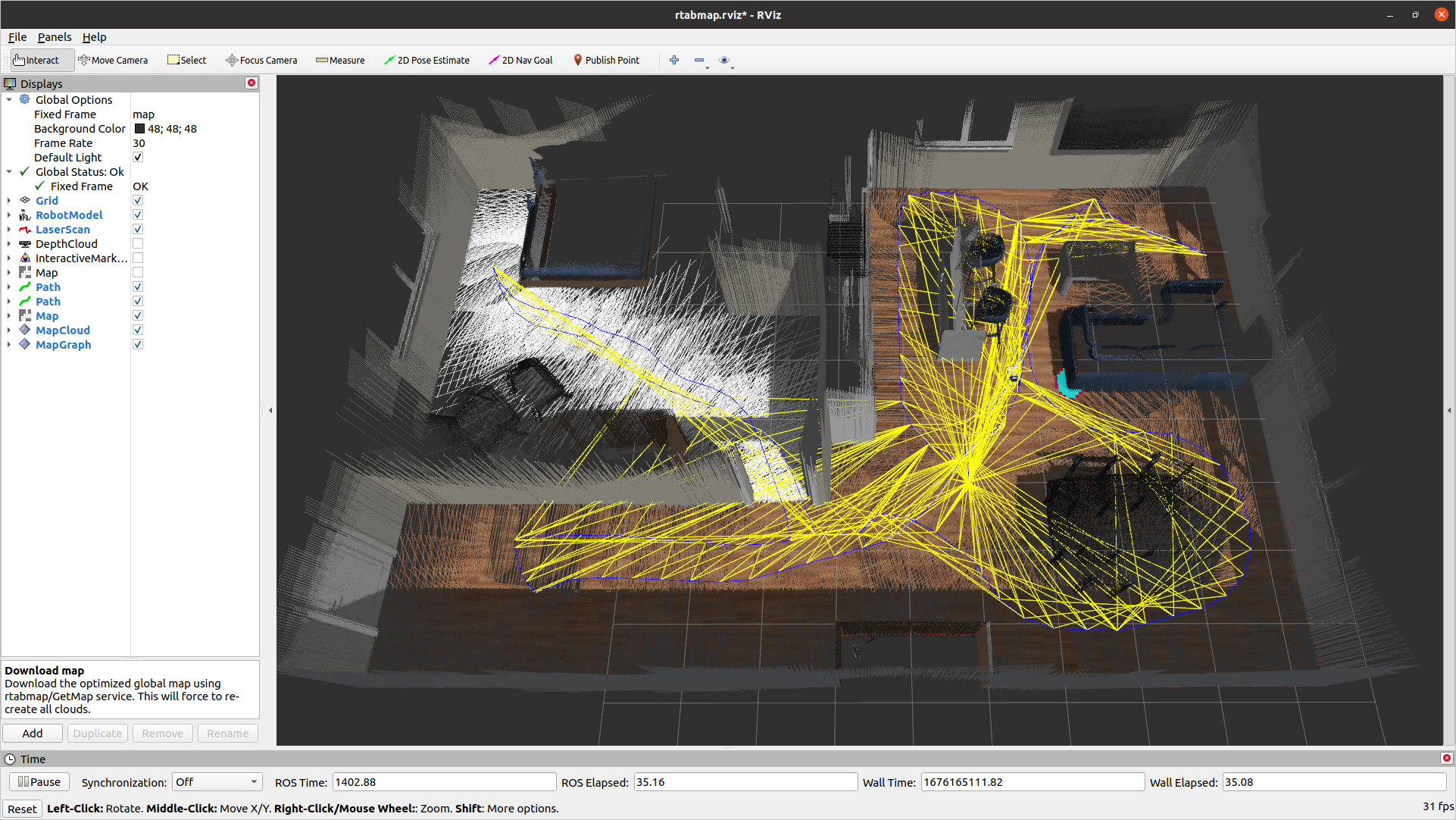This screenshot has height=820, width=1456.
Task: Click the DepthCloud display icon
Action: (25, 244)
